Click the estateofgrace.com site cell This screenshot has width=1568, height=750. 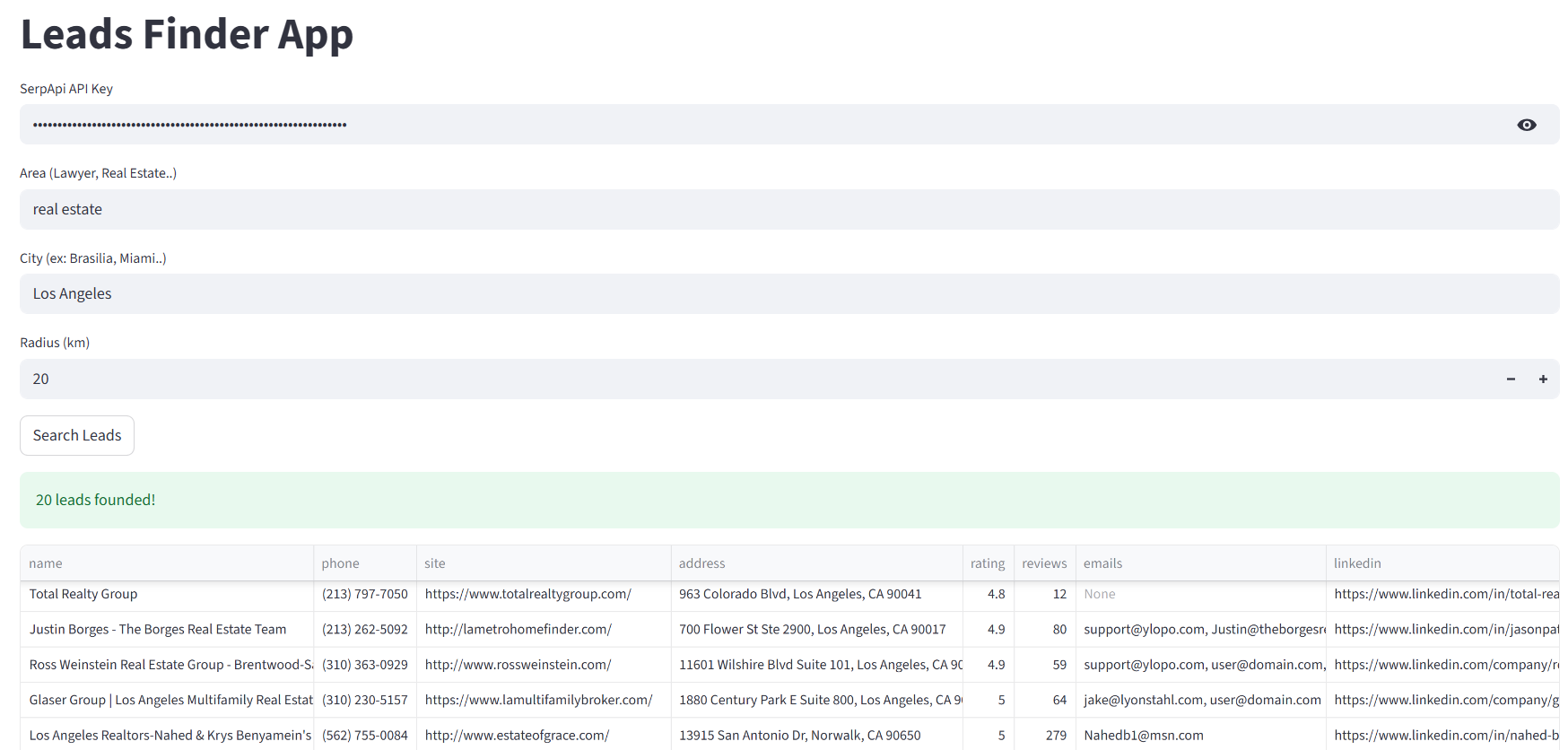point(544,735)
